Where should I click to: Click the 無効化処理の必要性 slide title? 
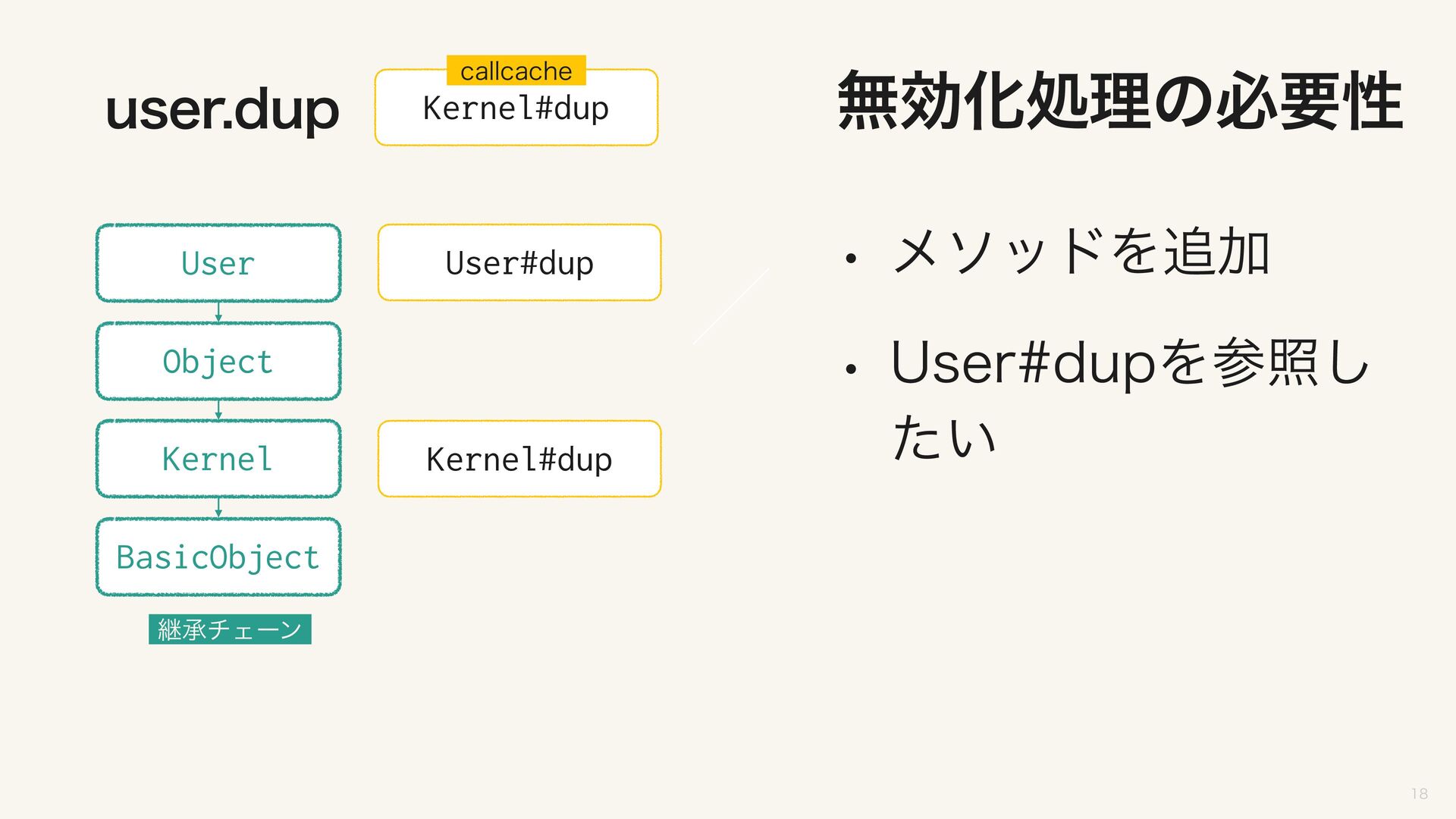[1121, 101]
